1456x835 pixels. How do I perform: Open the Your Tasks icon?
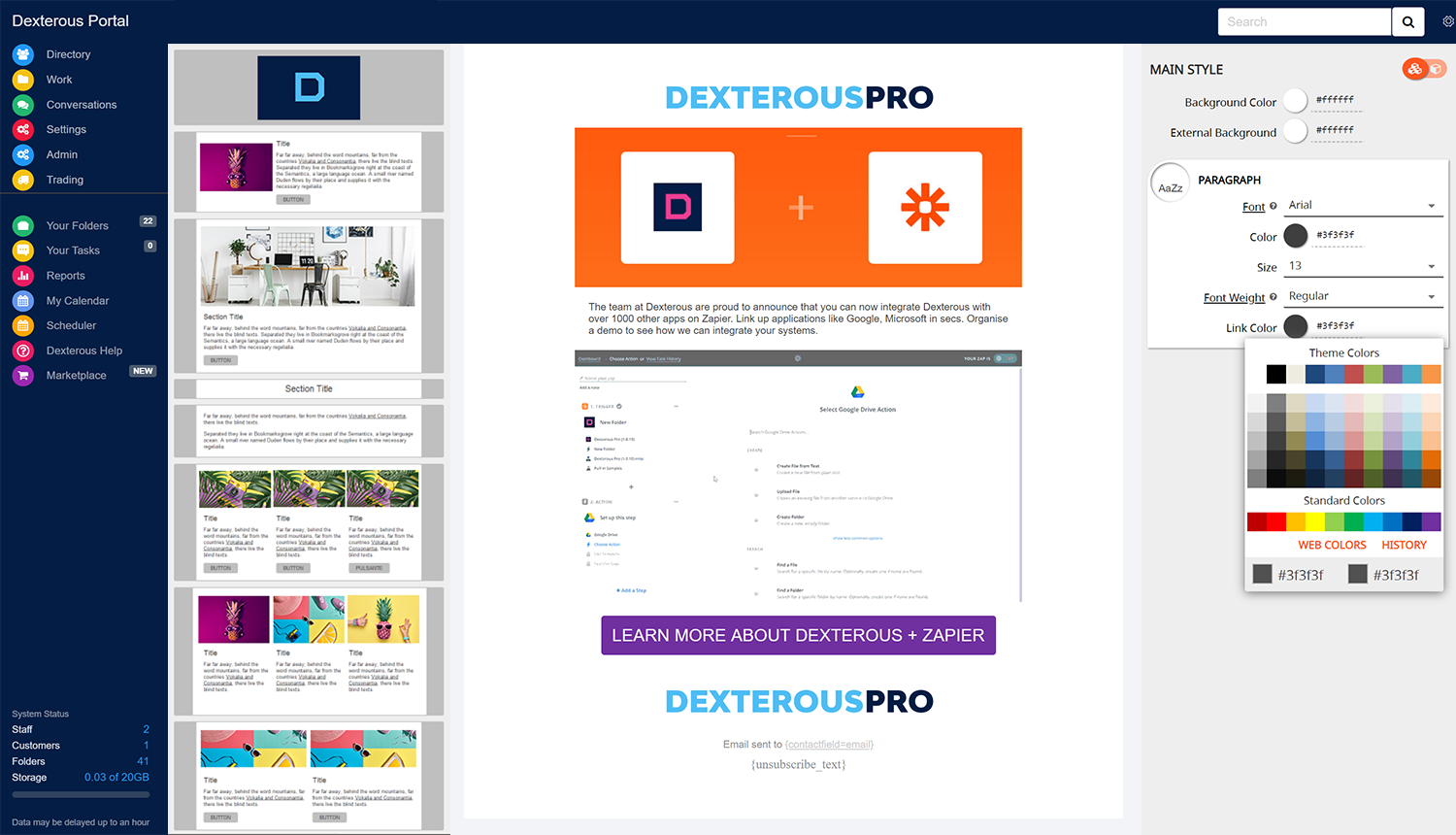[x=23, y=250]
